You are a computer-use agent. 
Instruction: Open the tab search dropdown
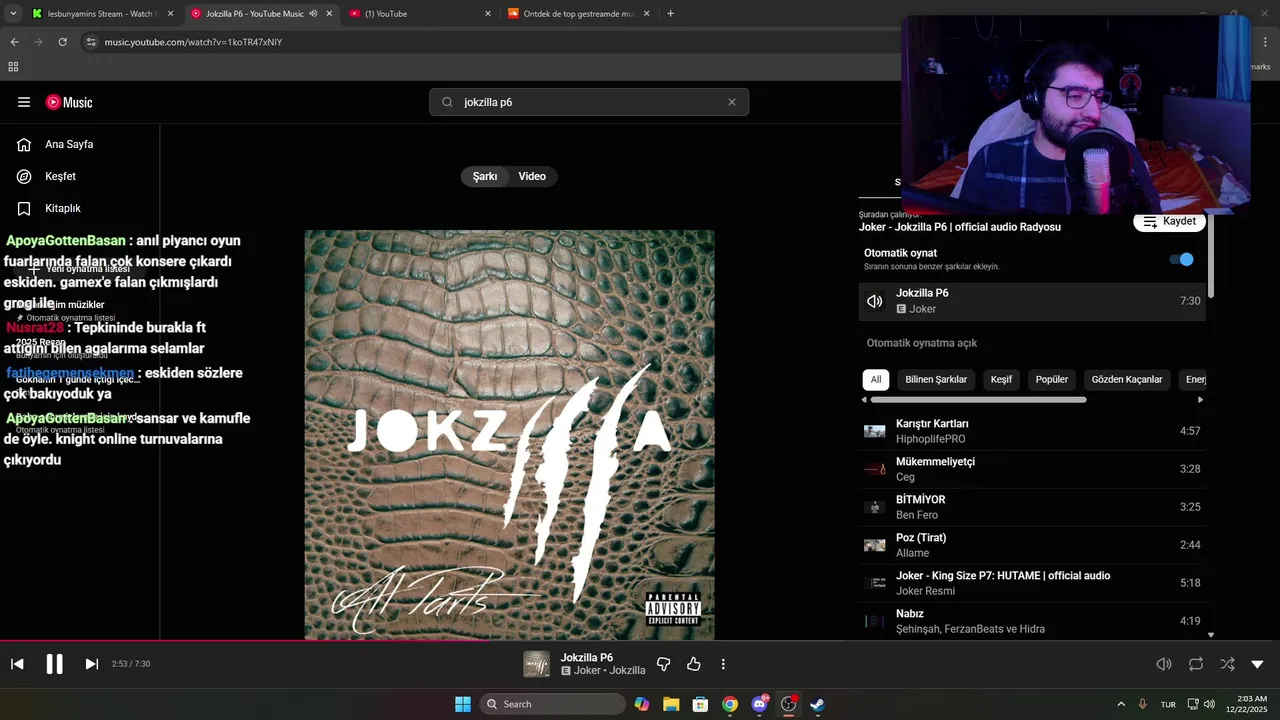13,14
